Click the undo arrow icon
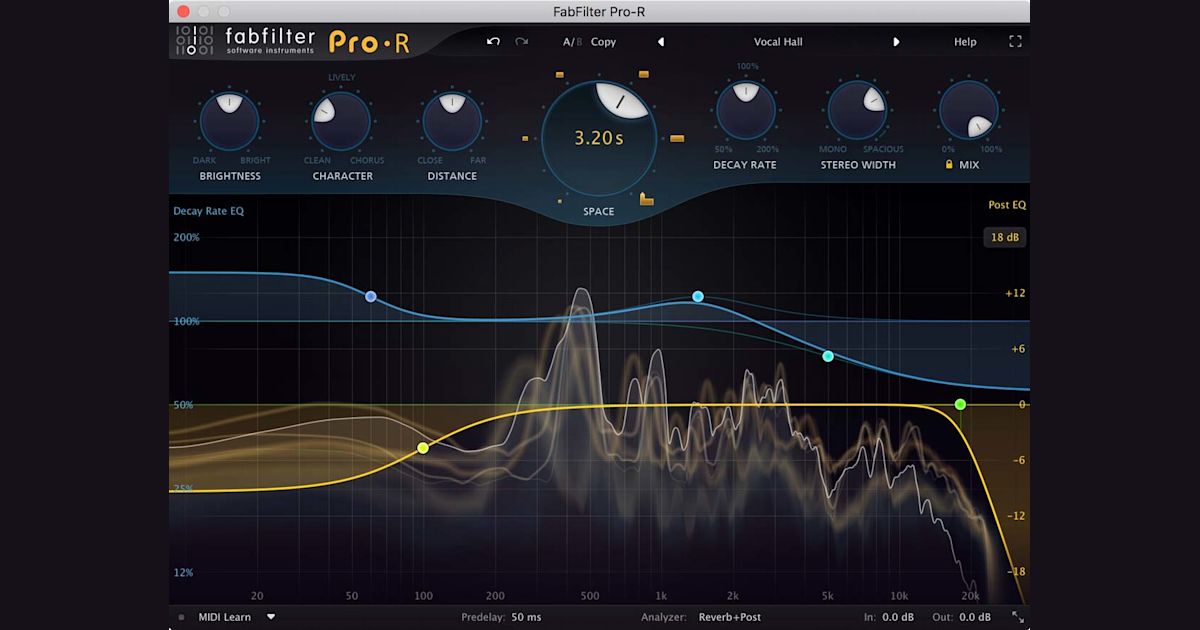Image resolution: width=1200 pixels, height=630 pixels. 493,41
